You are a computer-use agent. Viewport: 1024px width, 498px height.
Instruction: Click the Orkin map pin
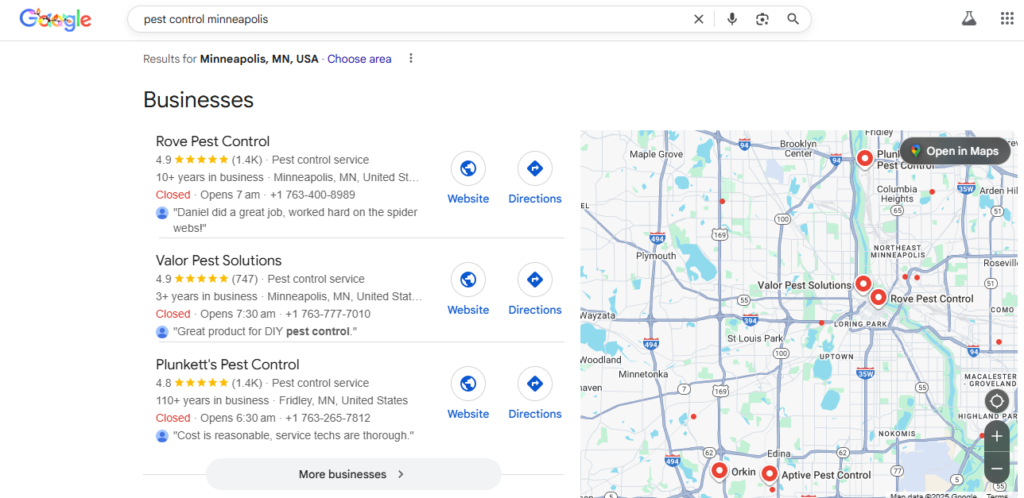[x=720, y=470]
